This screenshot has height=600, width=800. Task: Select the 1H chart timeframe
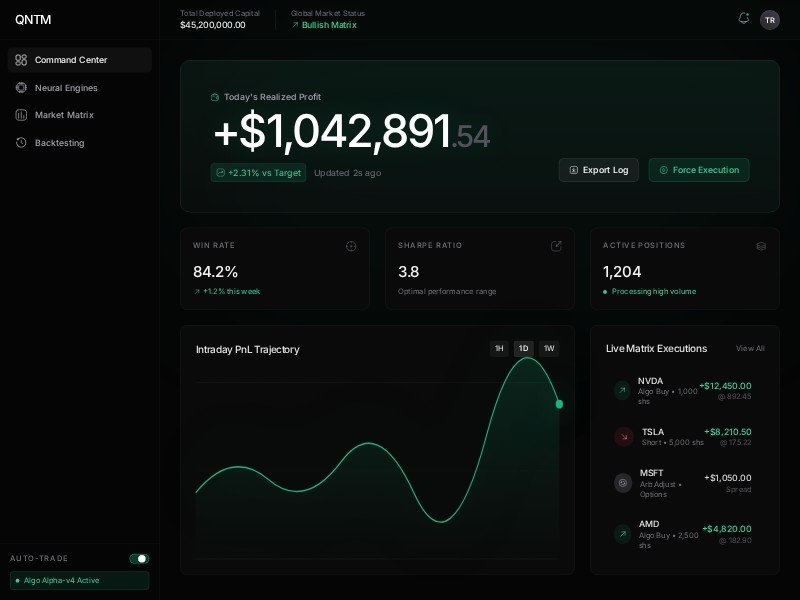(x=499, y=349)
